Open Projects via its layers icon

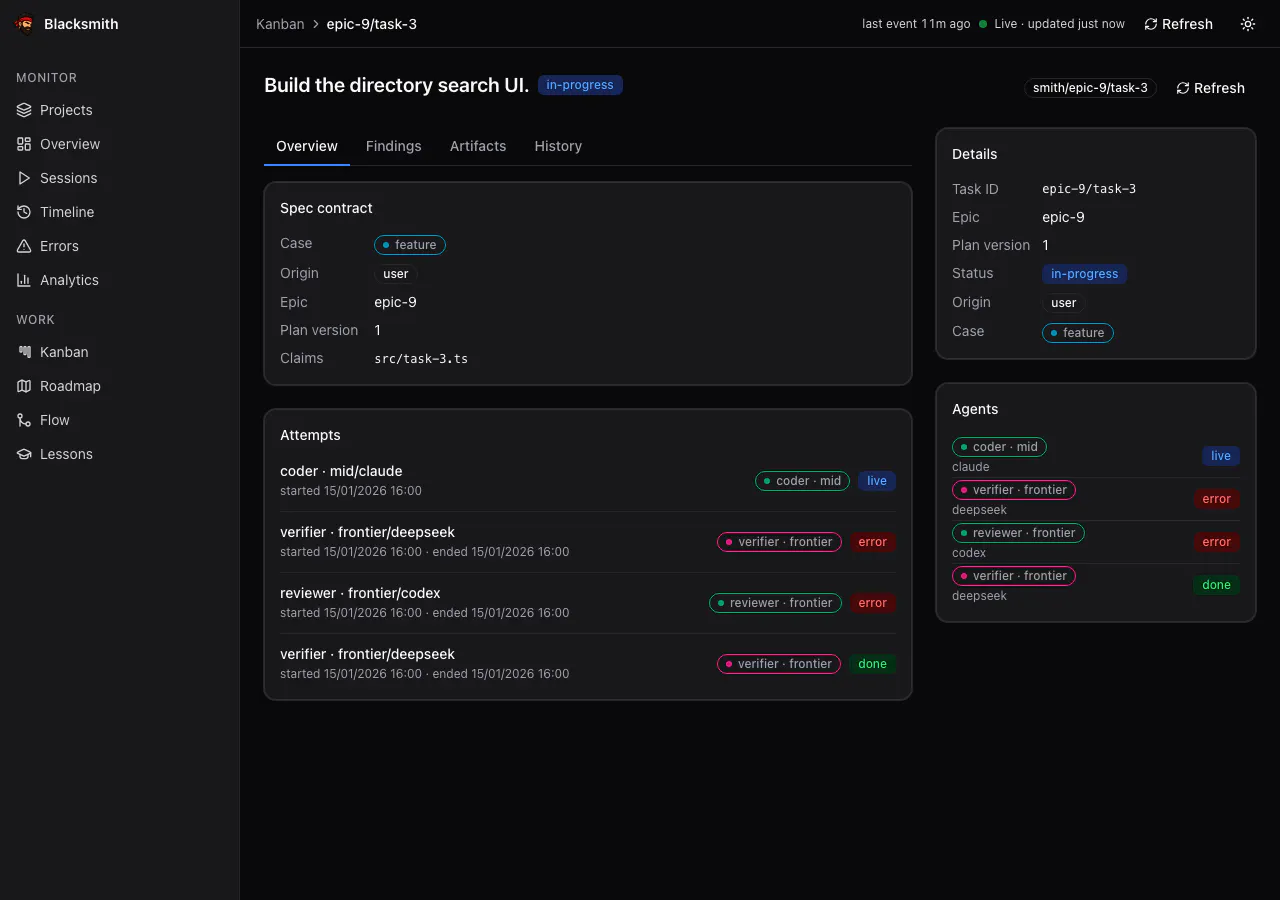pos(24,110)
